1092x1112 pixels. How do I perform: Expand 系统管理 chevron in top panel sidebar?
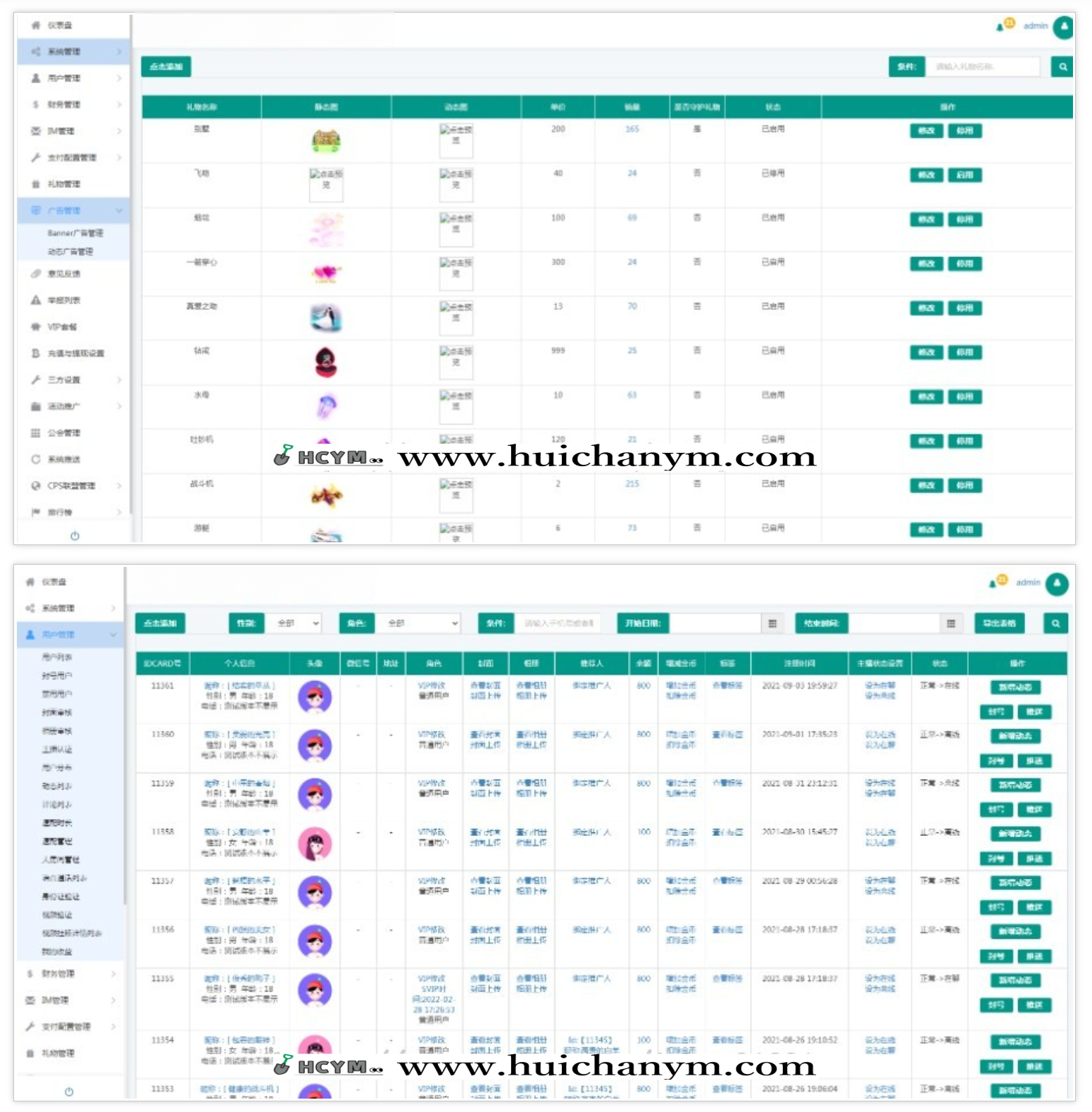point(119,51)
